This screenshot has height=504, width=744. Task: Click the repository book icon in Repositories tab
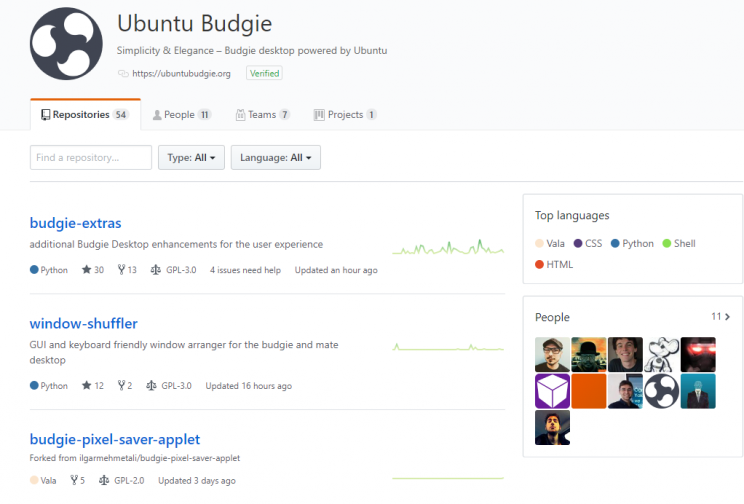click(x=46, y=115)
